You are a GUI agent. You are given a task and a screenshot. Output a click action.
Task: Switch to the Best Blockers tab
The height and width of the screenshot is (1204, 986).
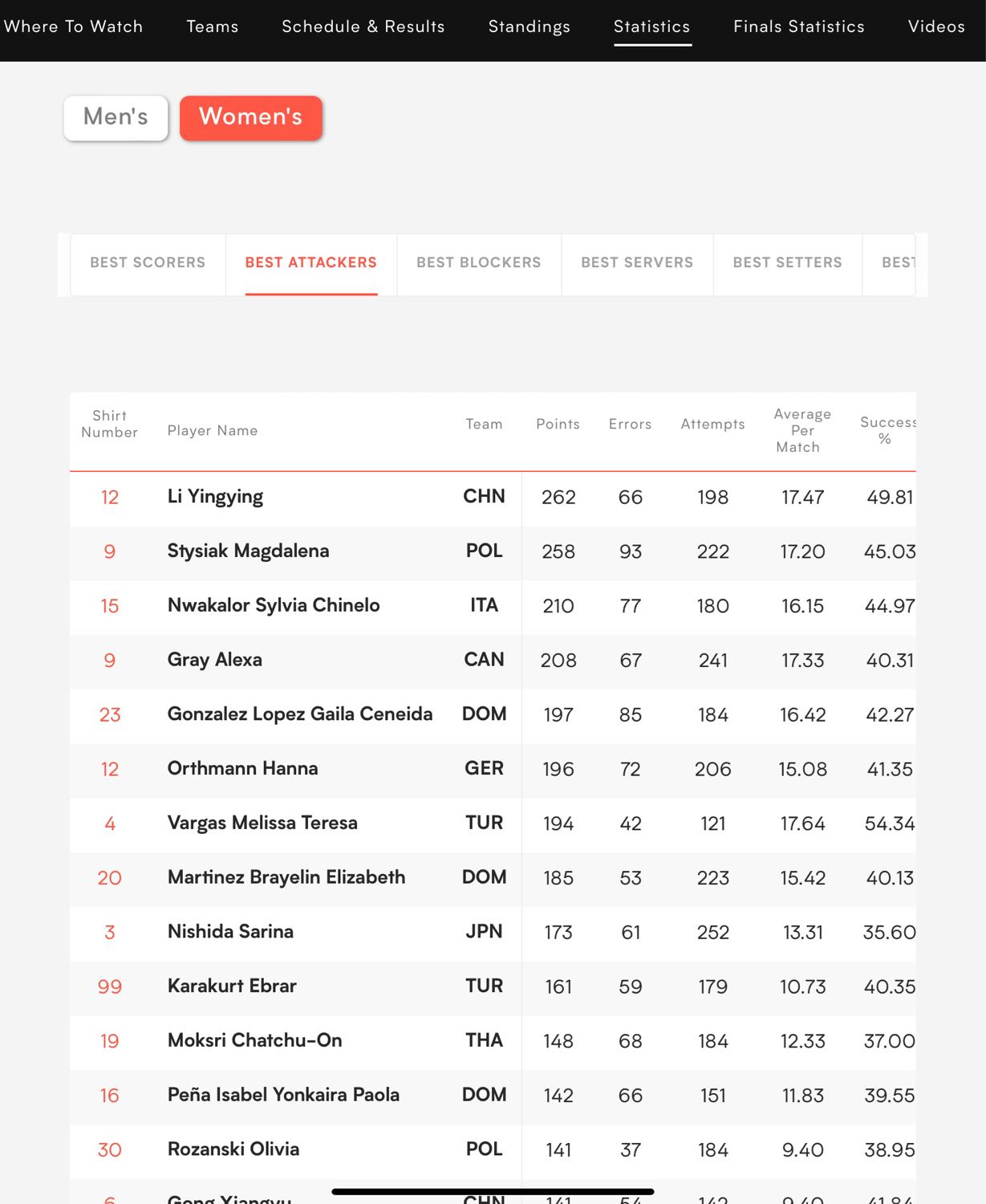(479, 263)
